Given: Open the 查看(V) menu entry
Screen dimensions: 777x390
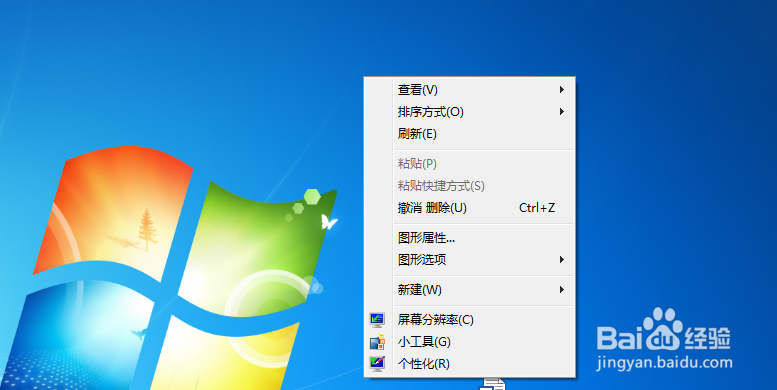Looking at the screenshot, I should click(469, 90).
